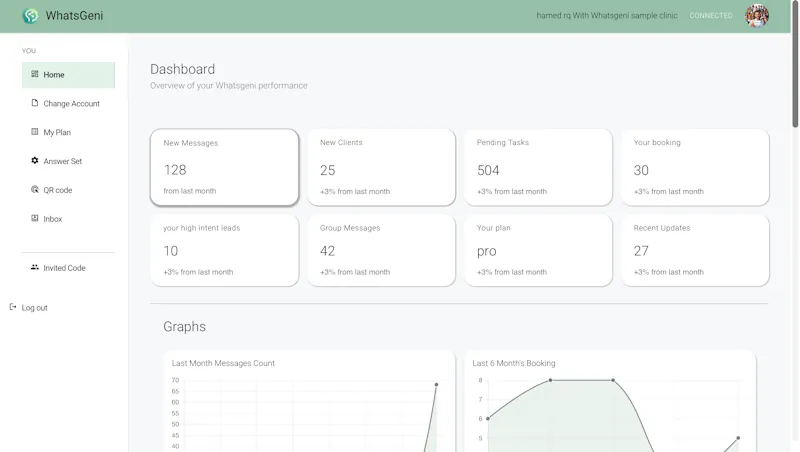Click the Graphs section heading
This screenshot has width=800, height=452.
(x=185, y=327)
